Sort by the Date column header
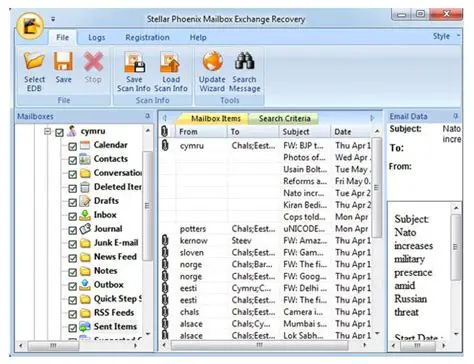Image resolution: width=474 pixels, height=364 pixels. coord(352,132)
